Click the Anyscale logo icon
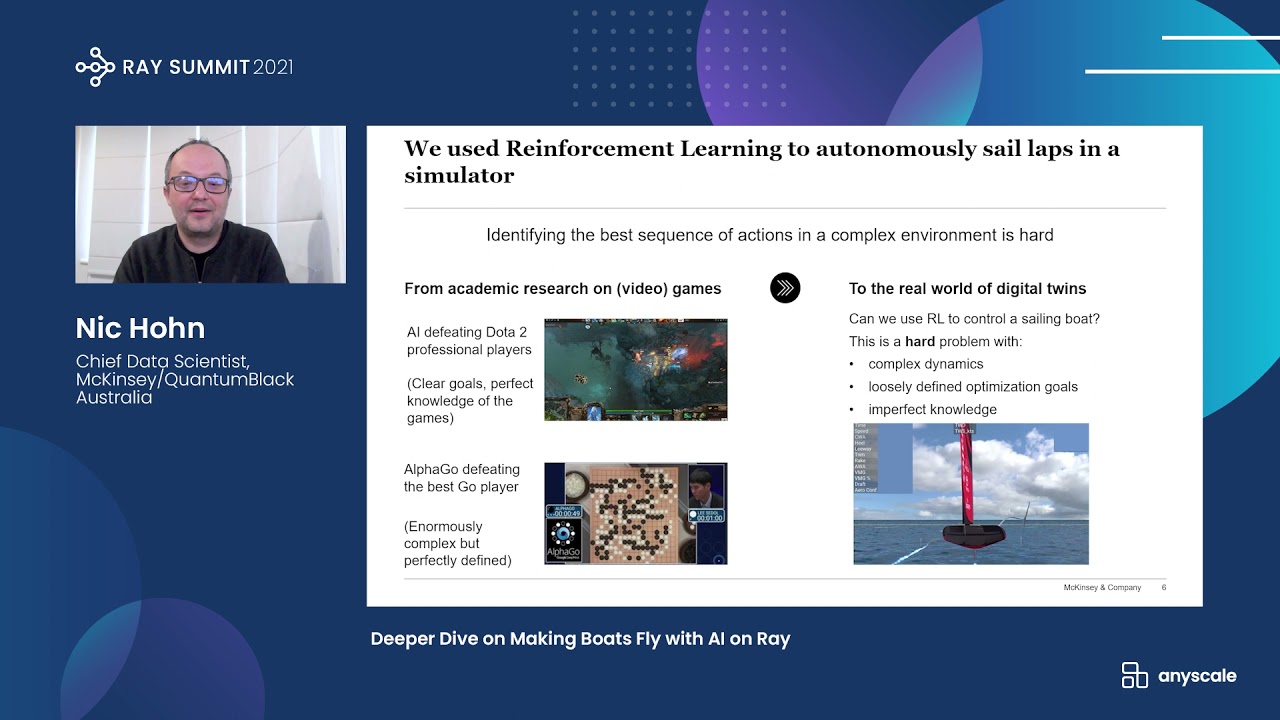 [x=1134, y=675]
